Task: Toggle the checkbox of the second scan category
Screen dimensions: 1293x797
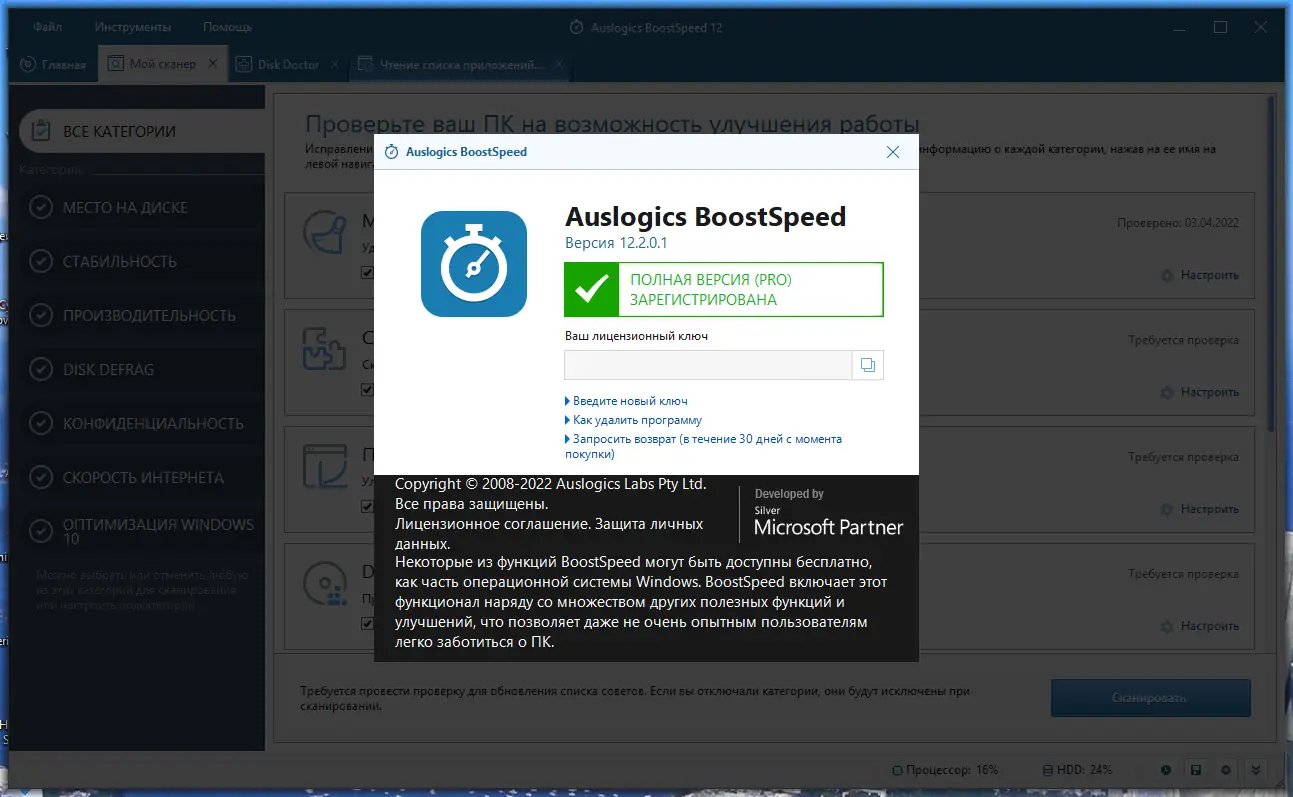Action: (366, 388)
